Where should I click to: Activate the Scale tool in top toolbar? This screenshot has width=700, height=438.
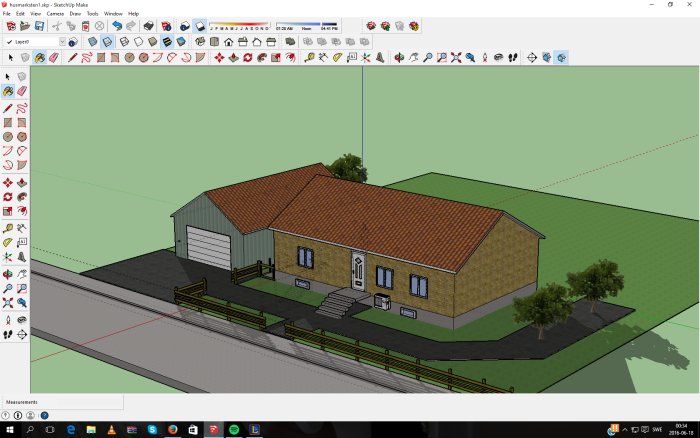(x=276, y=58)
